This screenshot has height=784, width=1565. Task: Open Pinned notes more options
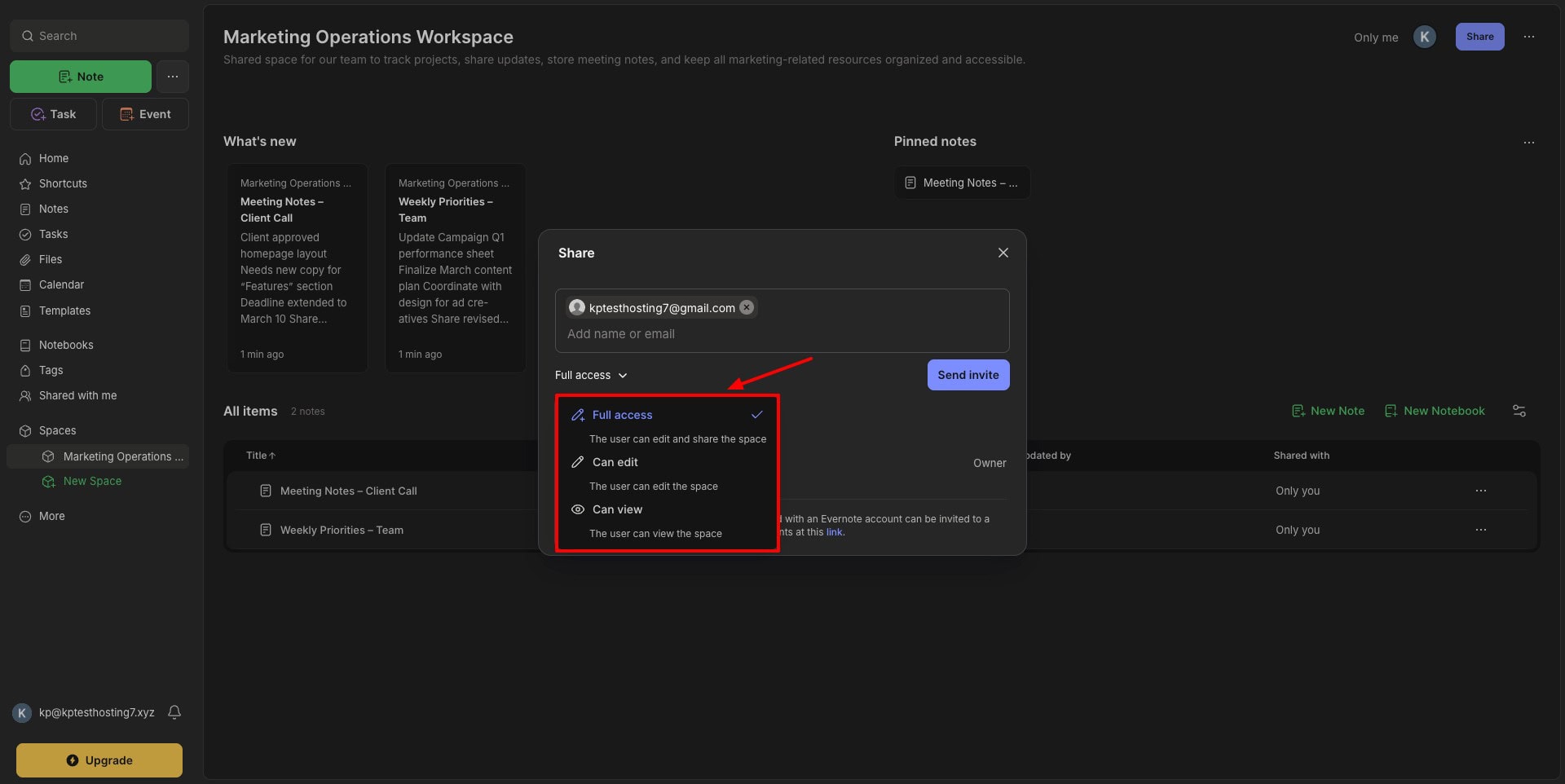pos(1528,142)
